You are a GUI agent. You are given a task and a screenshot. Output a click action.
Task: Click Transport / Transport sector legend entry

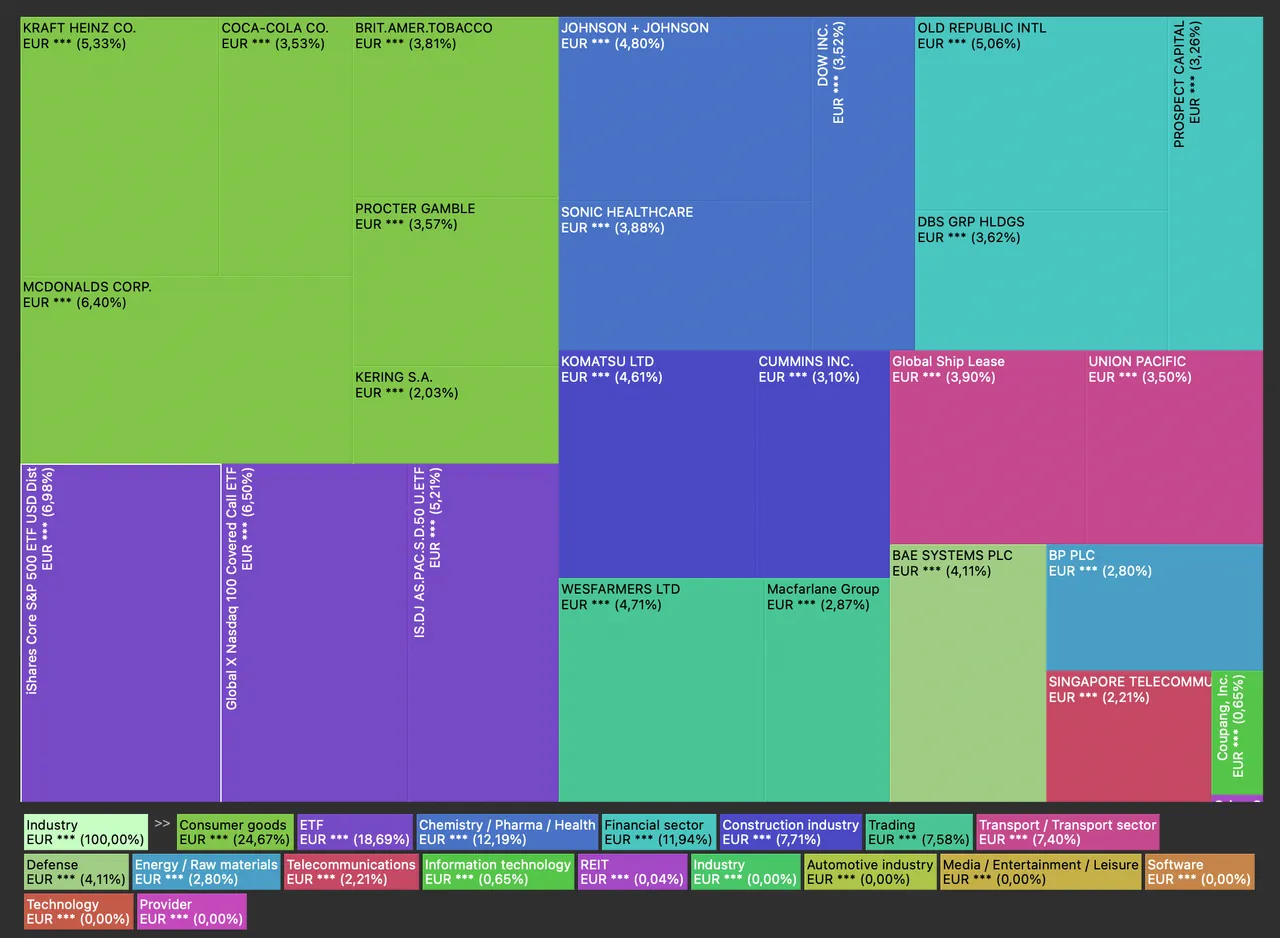(1068, 832)
